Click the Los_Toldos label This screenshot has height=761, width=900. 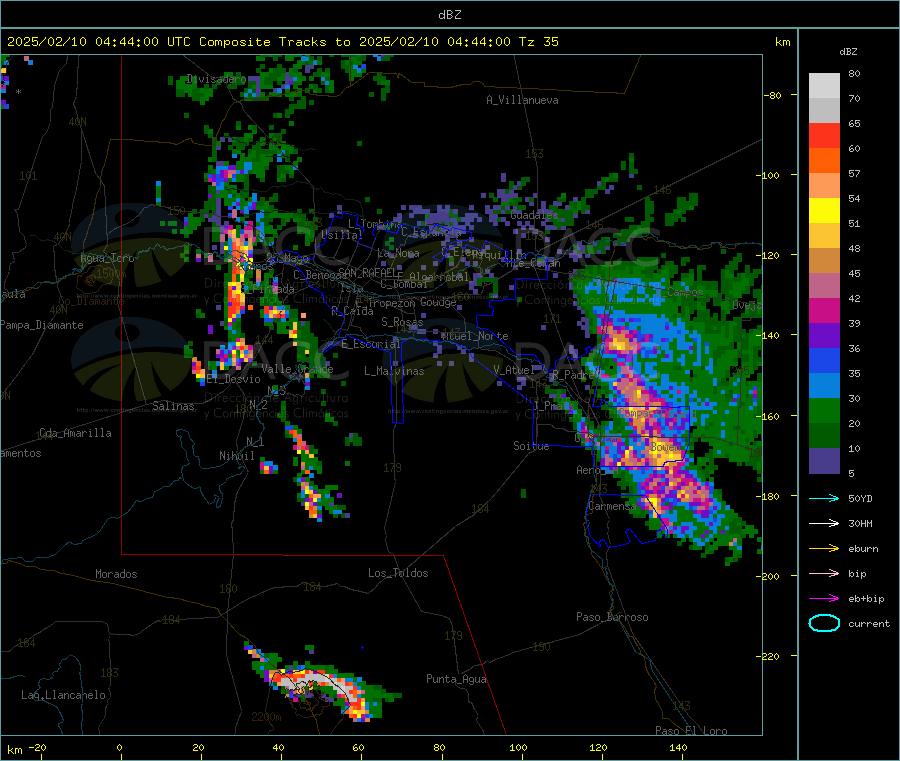click(398, 573)
